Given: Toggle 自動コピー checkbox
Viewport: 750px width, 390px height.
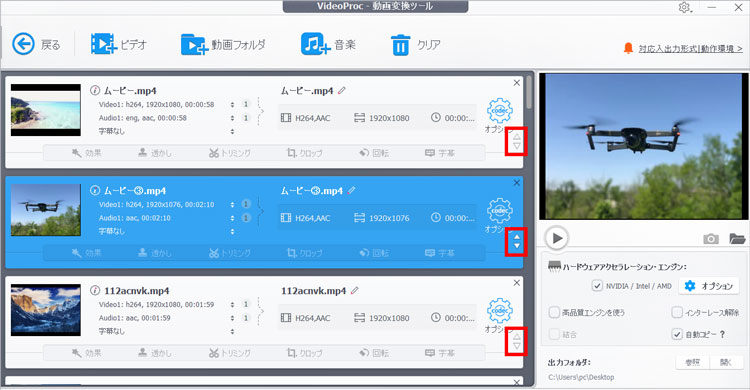Looking at the screenshot, I should pyautogui.click(x=677, y=334).
